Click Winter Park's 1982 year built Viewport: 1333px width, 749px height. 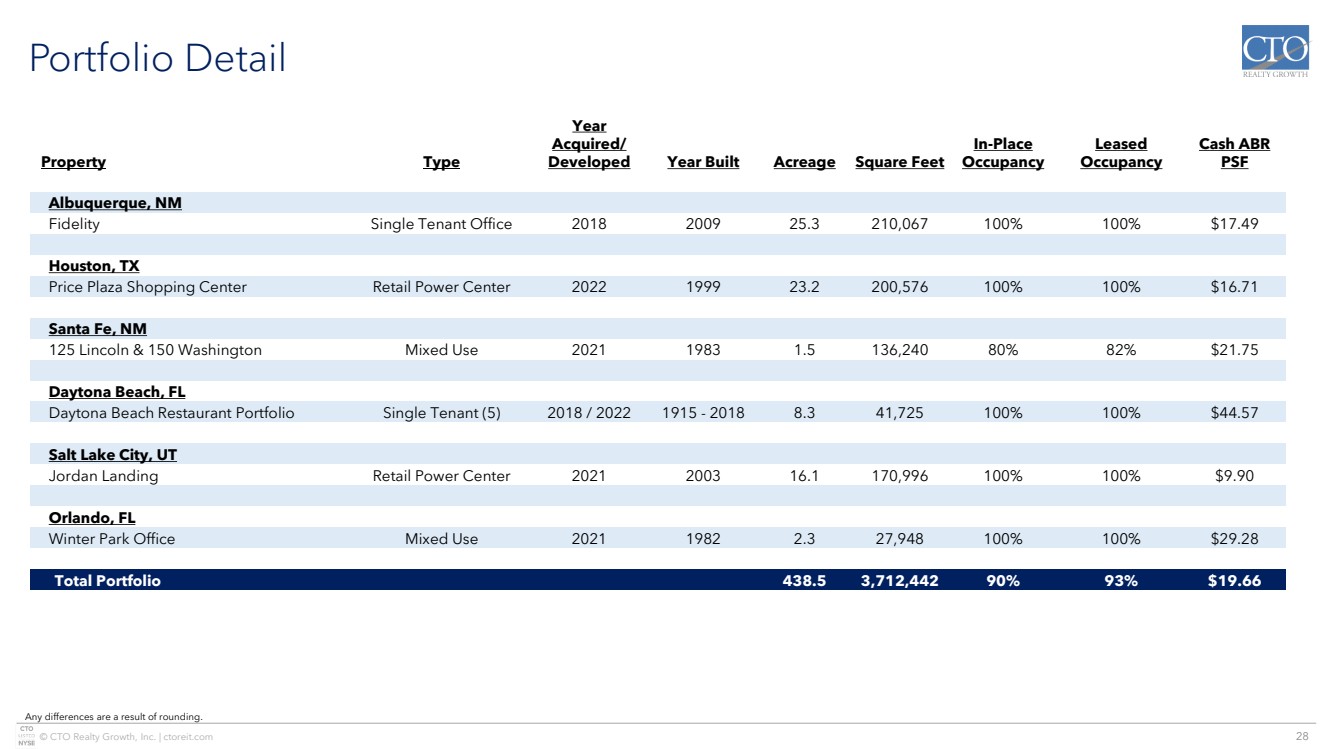tap(703, 539)
